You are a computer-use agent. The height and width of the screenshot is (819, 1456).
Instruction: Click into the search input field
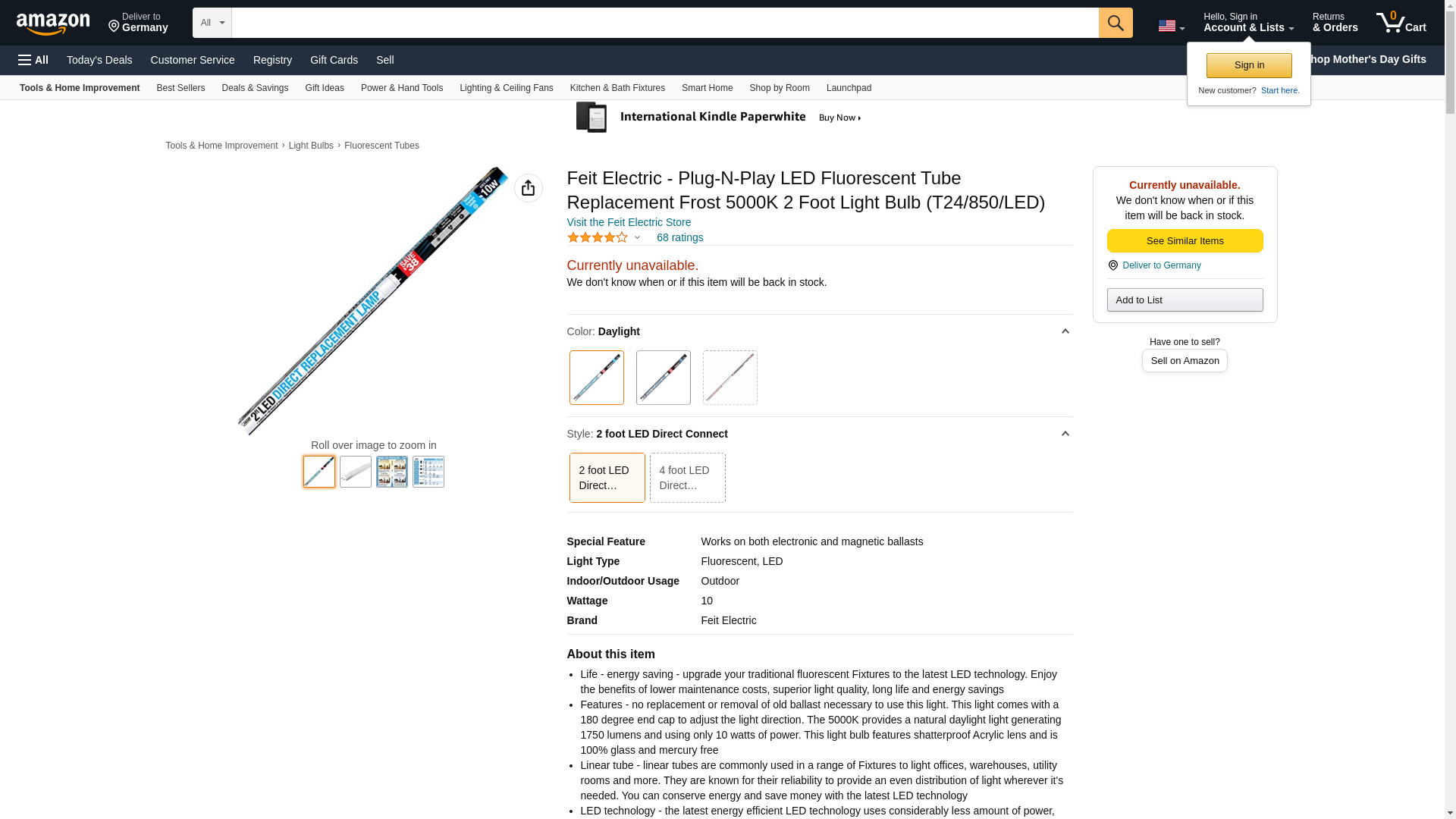point(664,23)
